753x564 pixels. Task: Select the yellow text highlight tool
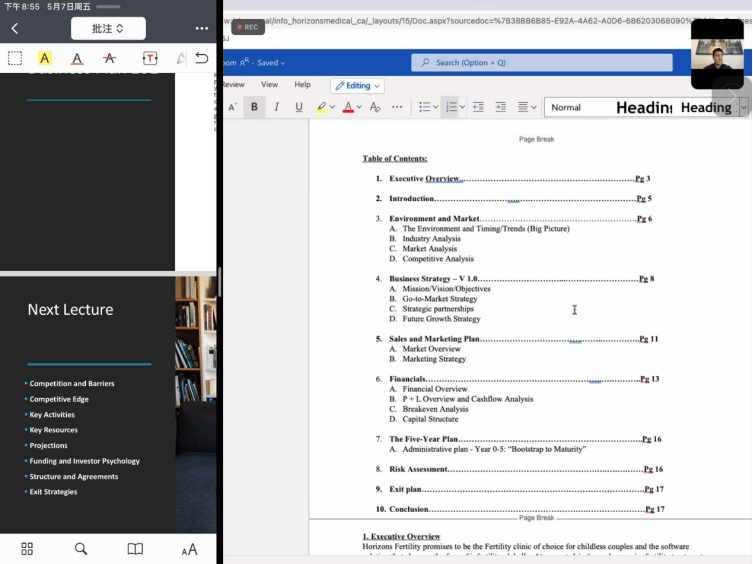pyautogui.click(x=44, y=58)
